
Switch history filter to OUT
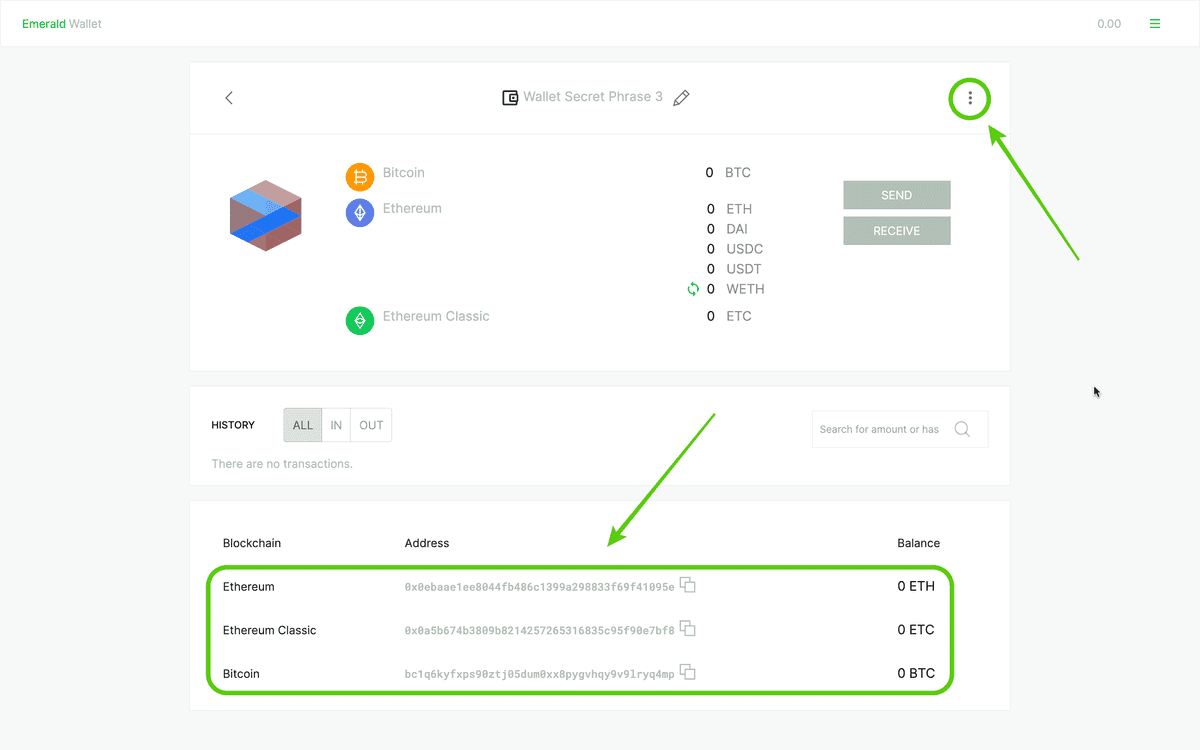[x=371, y=425]
